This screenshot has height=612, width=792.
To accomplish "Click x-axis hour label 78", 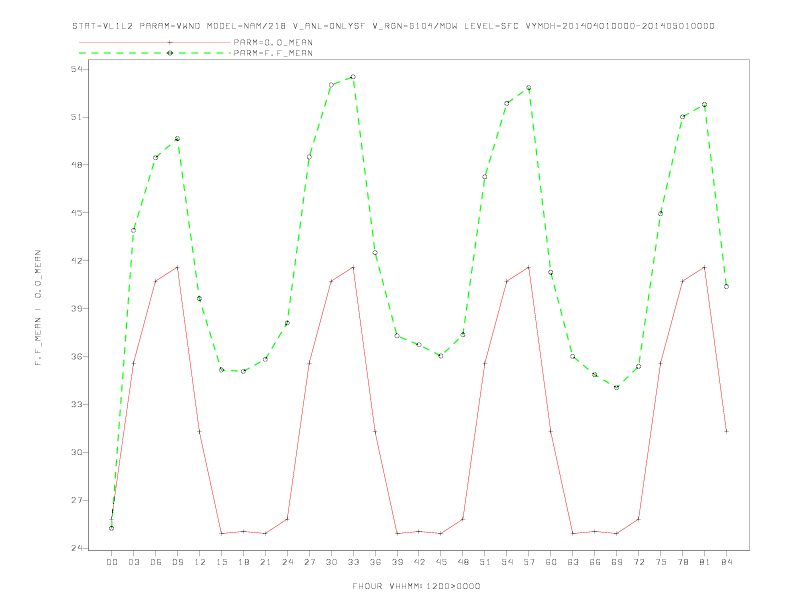I will click(x=683, y=562).
